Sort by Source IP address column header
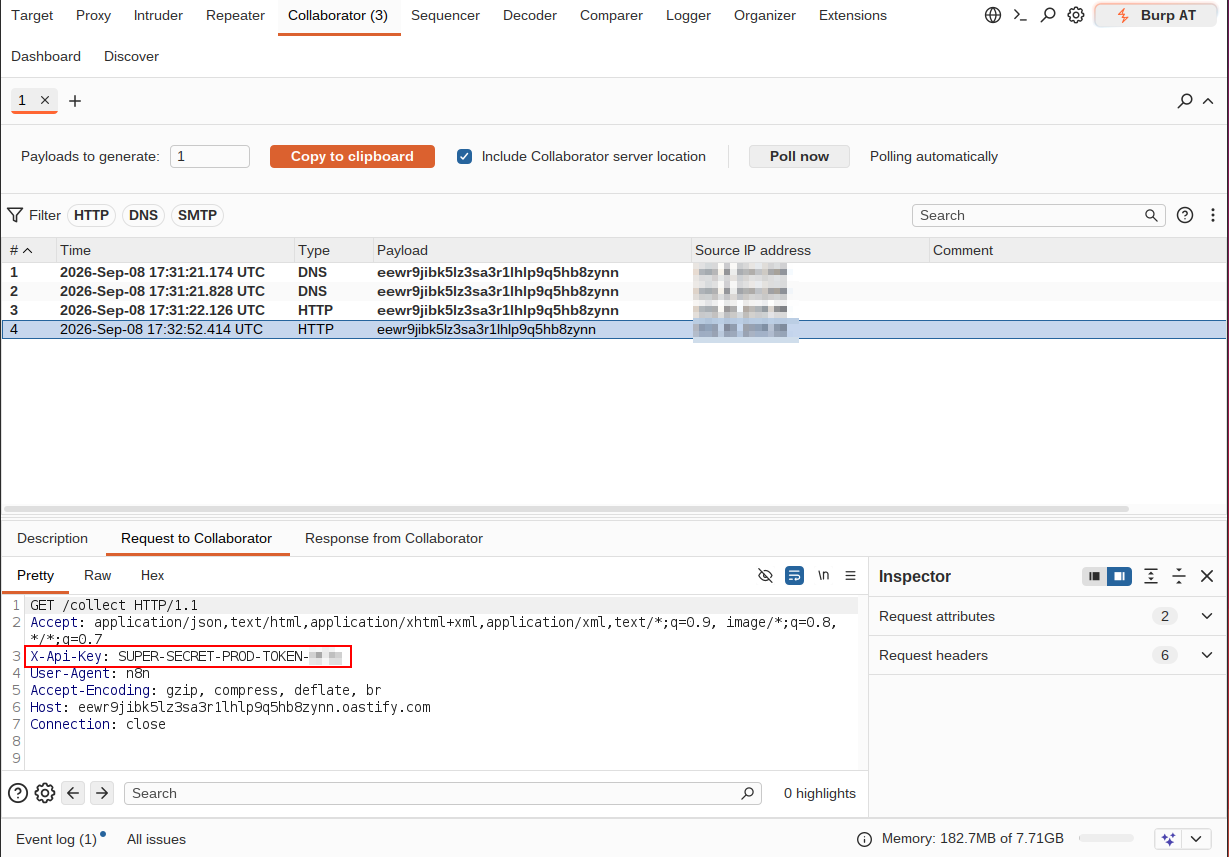This screenshot has width=1229, height=857. [x=810, y=250]
